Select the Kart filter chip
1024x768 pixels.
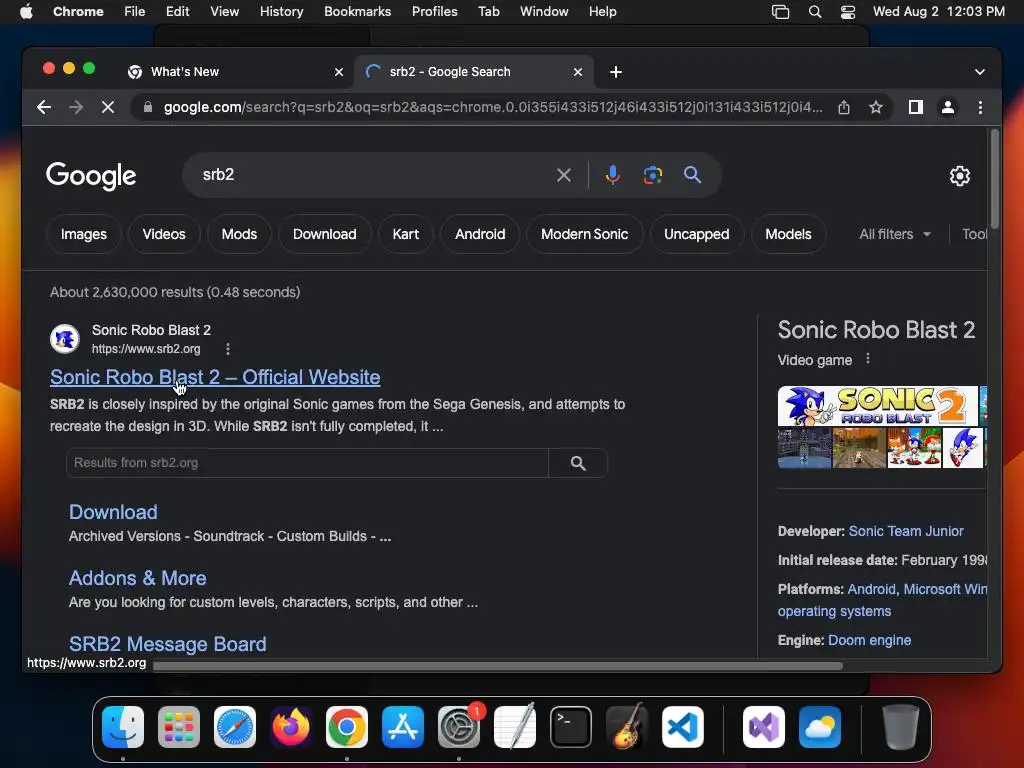click(x=406, y=234)
